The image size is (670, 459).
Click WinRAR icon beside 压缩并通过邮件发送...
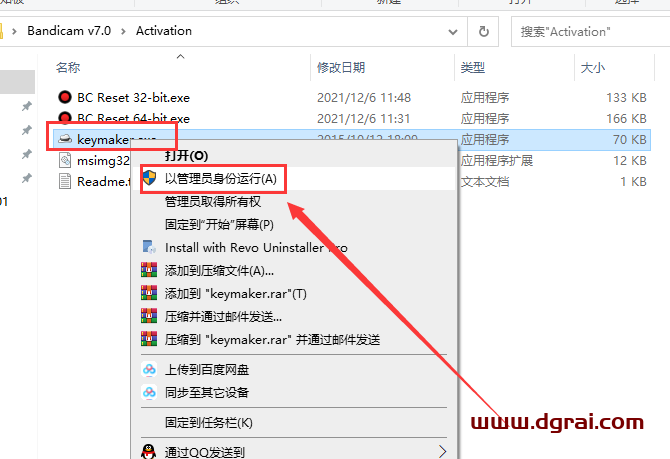tap(149, 316)
